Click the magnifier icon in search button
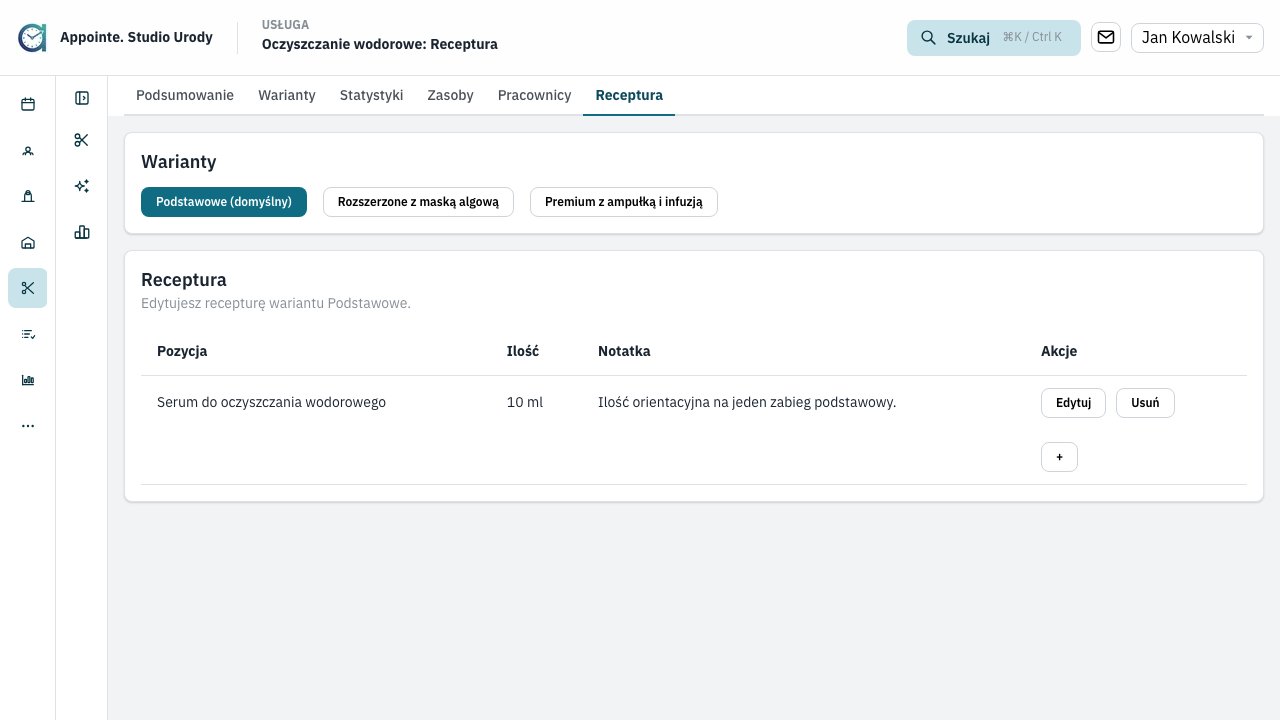This screenshot has width=1280, height=720. (928, 38)
